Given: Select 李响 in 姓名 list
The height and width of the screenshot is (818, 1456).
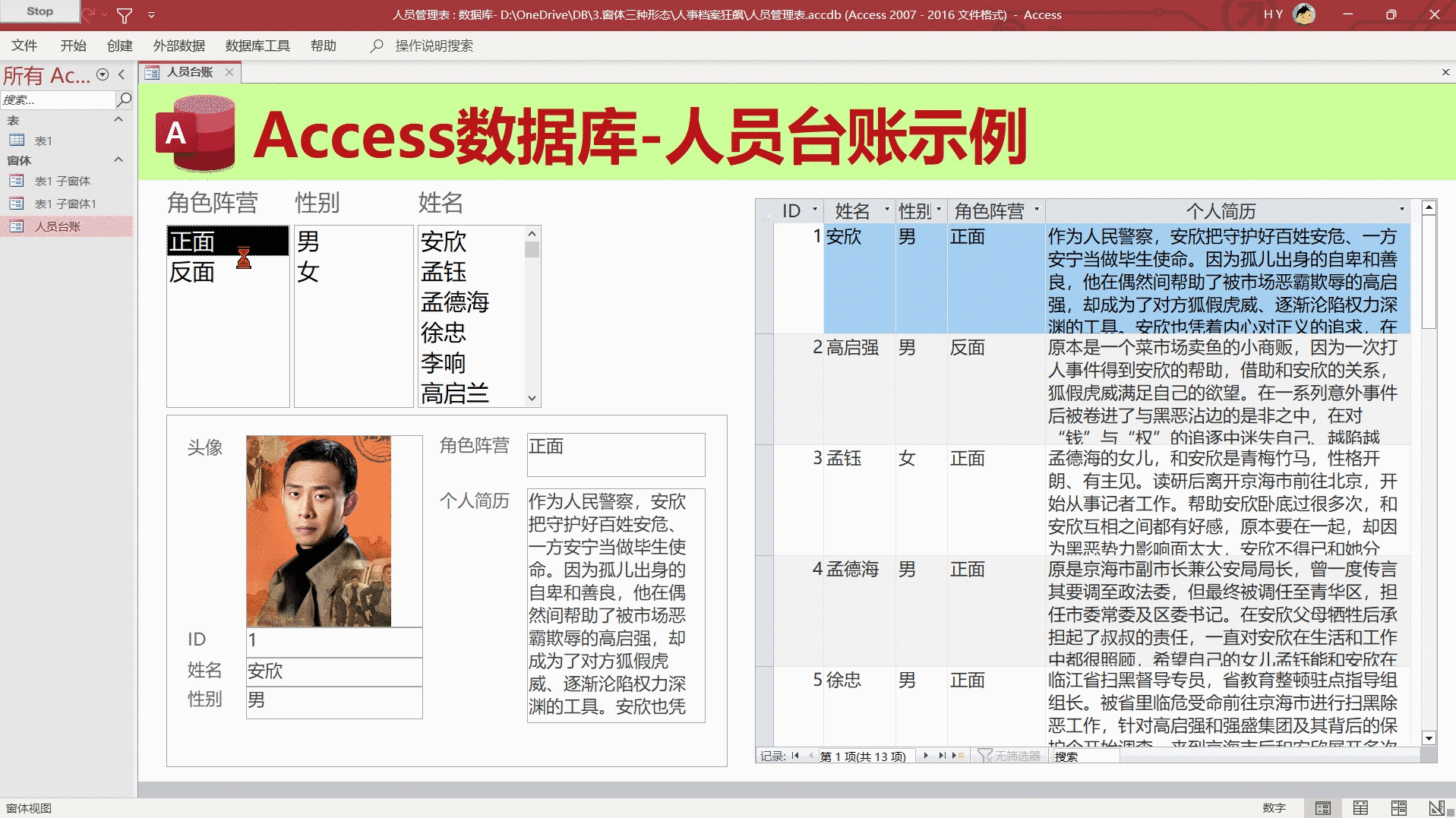Looking at the screenshot, I should [x=471, y=363].
